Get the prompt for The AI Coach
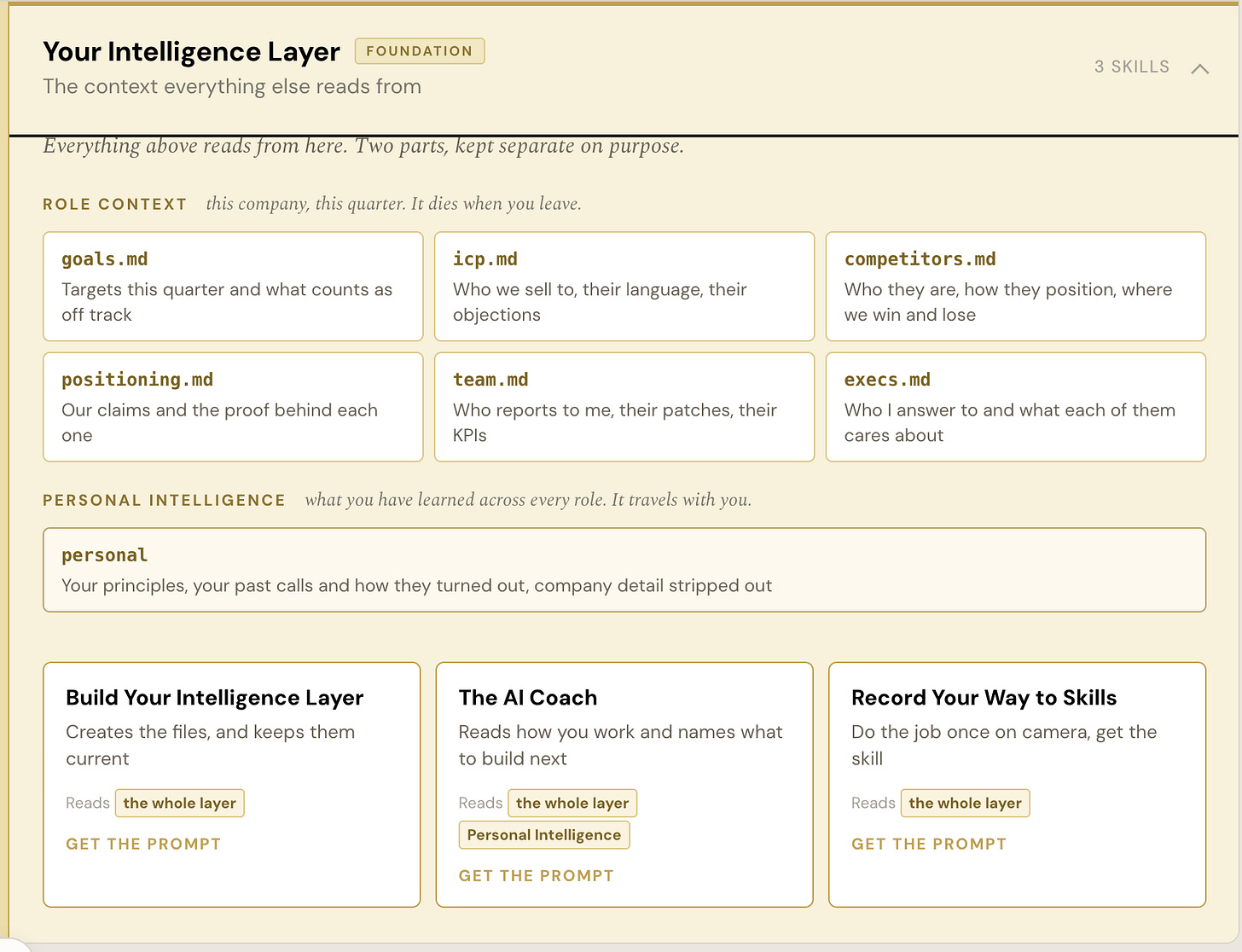 coord(536,875)
